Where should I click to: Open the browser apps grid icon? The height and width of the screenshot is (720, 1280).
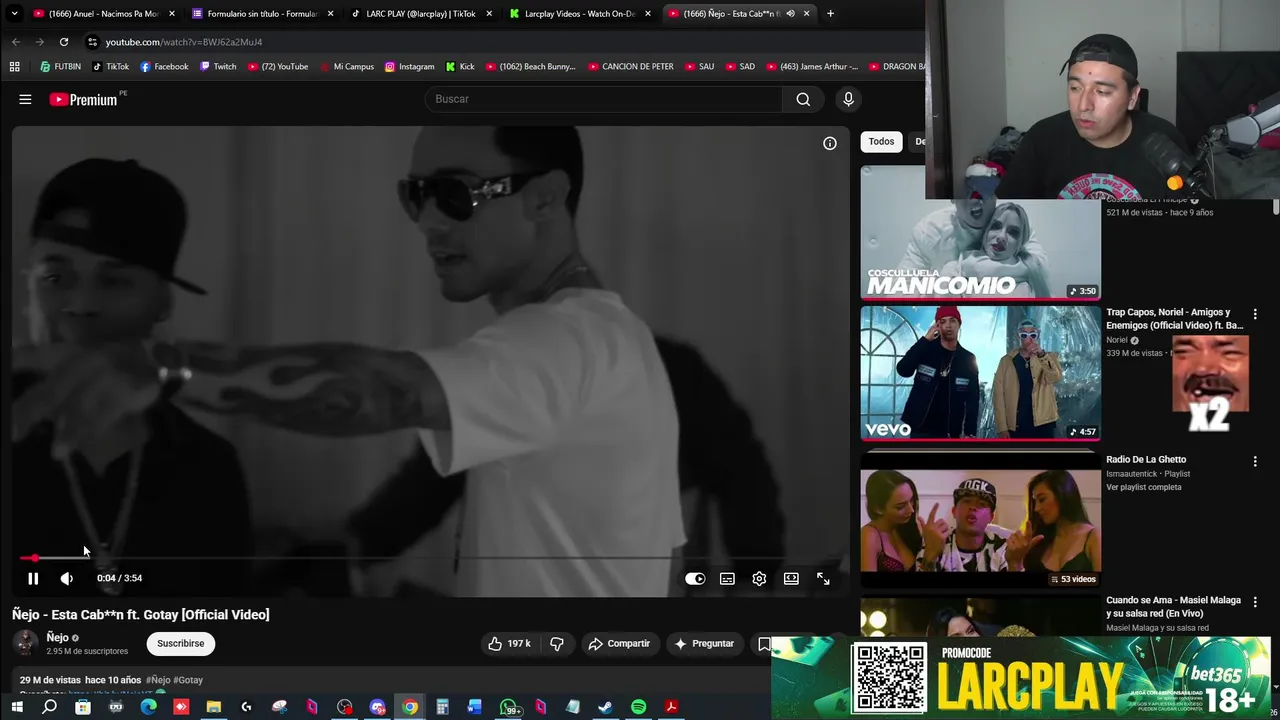click(x=14, y=67)
